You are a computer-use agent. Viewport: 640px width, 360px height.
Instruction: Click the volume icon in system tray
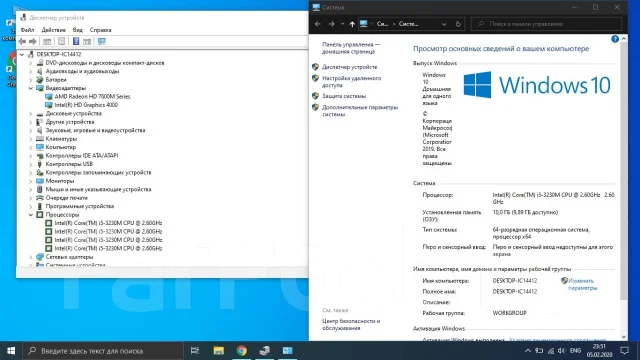[562, 351]
